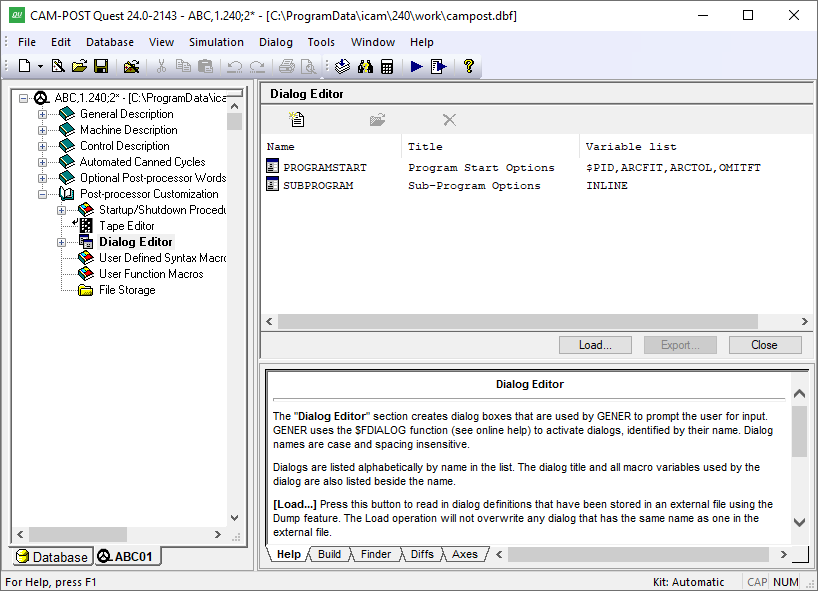Click the Name column header
Image resolution: width=818 pixels, height=591 pixels.
281,147
